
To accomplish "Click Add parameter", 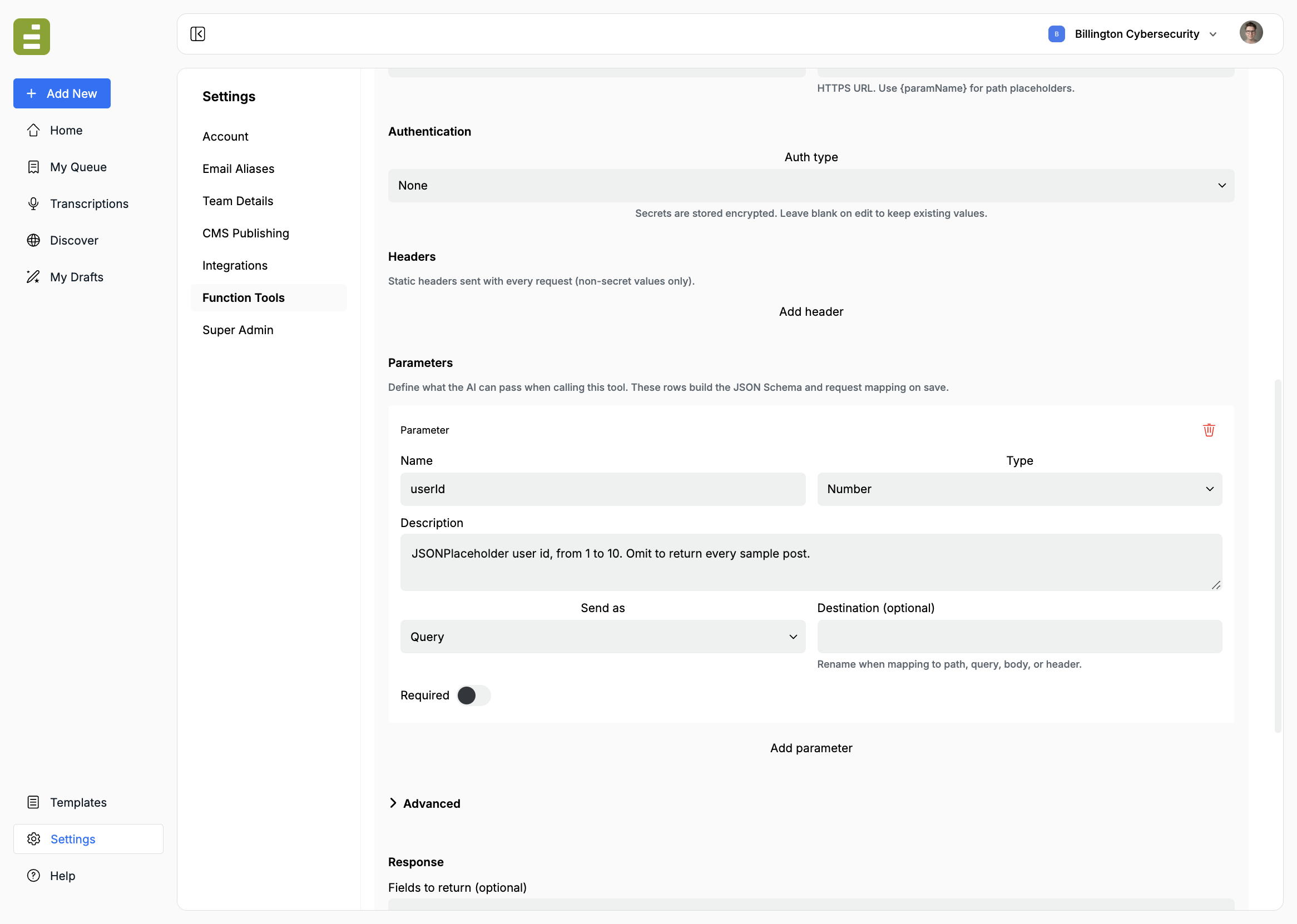I will (x=811, y=748).
